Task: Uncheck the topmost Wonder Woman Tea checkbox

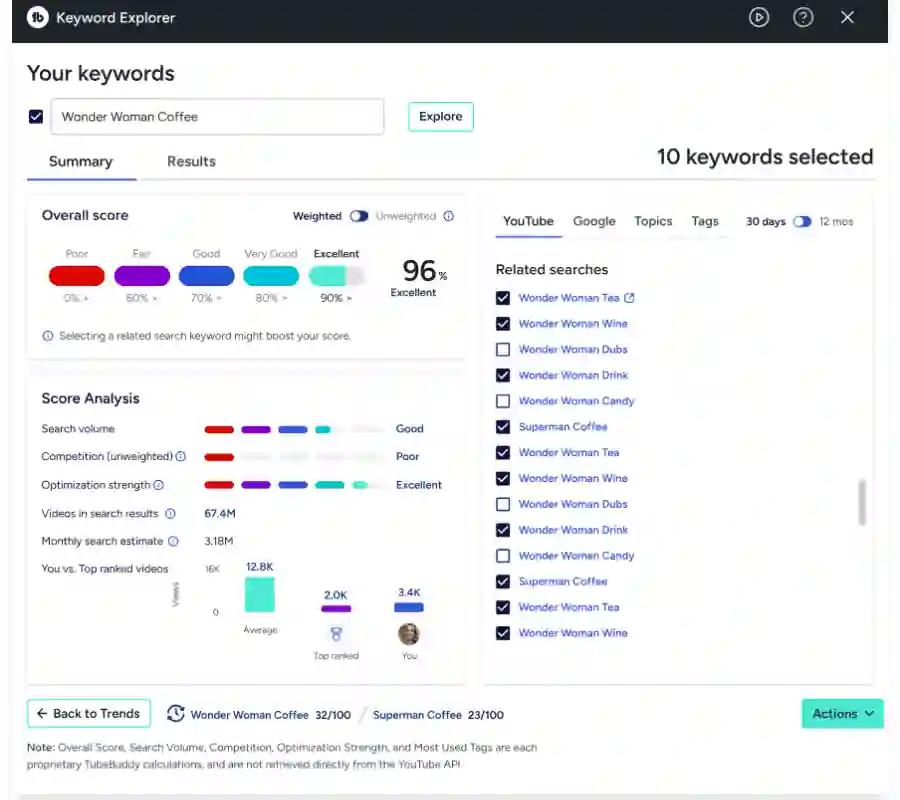Action: click(x=503, y=298)
